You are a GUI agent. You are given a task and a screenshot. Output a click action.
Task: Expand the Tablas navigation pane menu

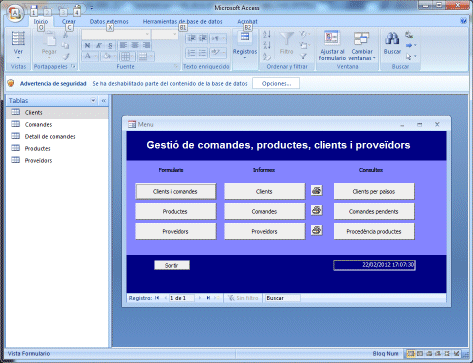[93, 100]
